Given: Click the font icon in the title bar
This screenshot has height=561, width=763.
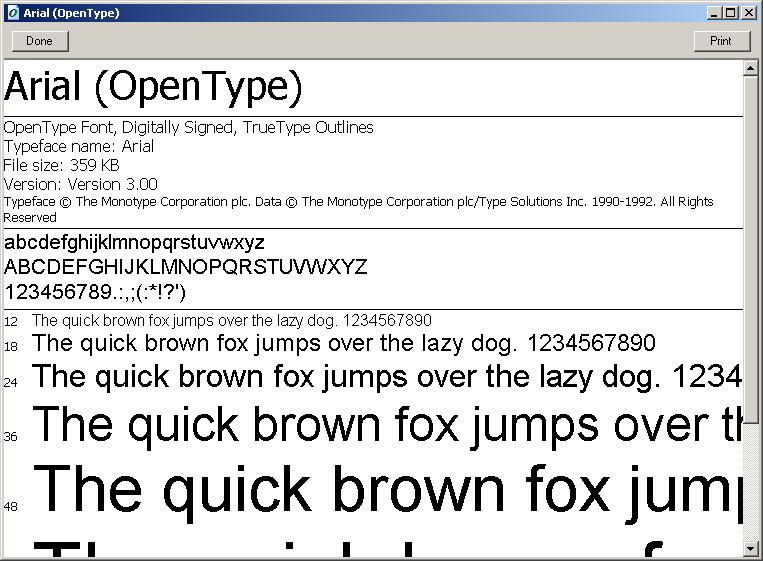Looking at the screenshot, I should click(13, 13).
